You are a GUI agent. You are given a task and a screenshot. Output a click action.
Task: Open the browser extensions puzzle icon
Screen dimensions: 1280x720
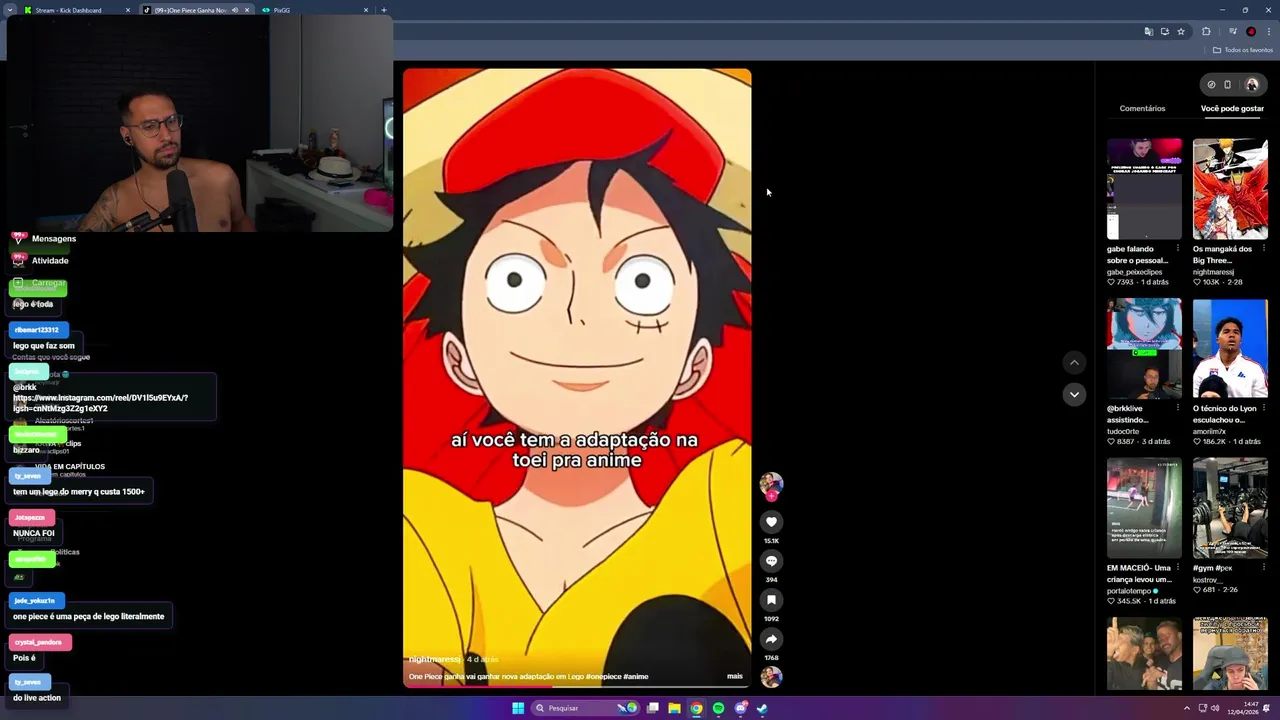tap(1206, 31)
